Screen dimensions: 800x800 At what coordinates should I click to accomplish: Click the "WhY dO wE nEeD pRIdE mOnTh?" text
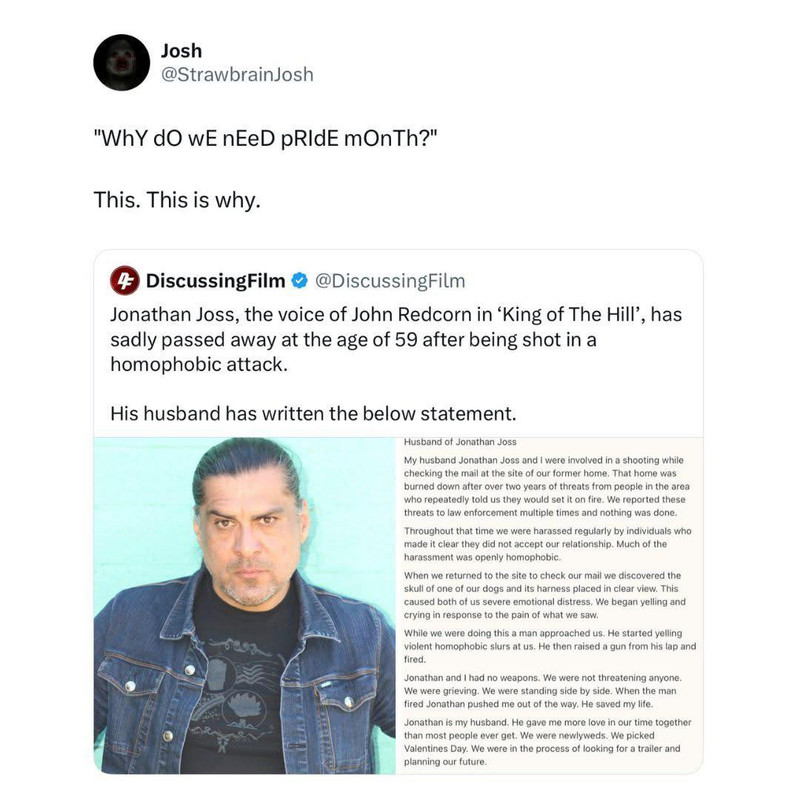pyautogui.click(x=266, y=138)
